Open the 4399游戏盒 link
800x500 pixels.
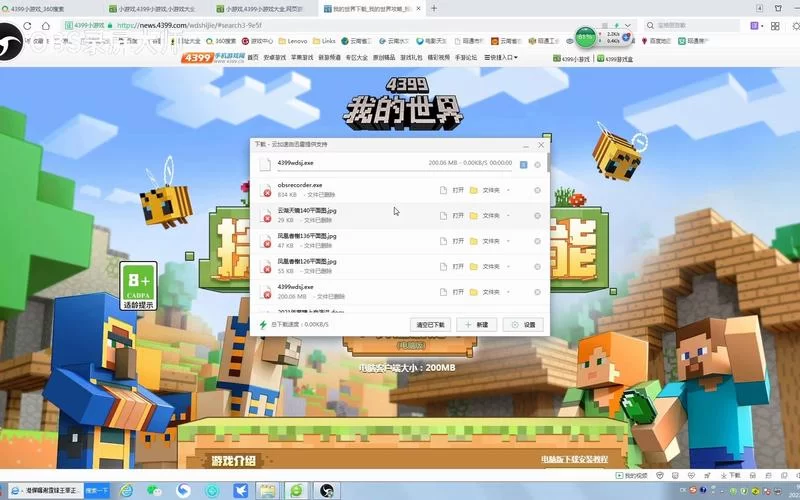tap(615, 59)
